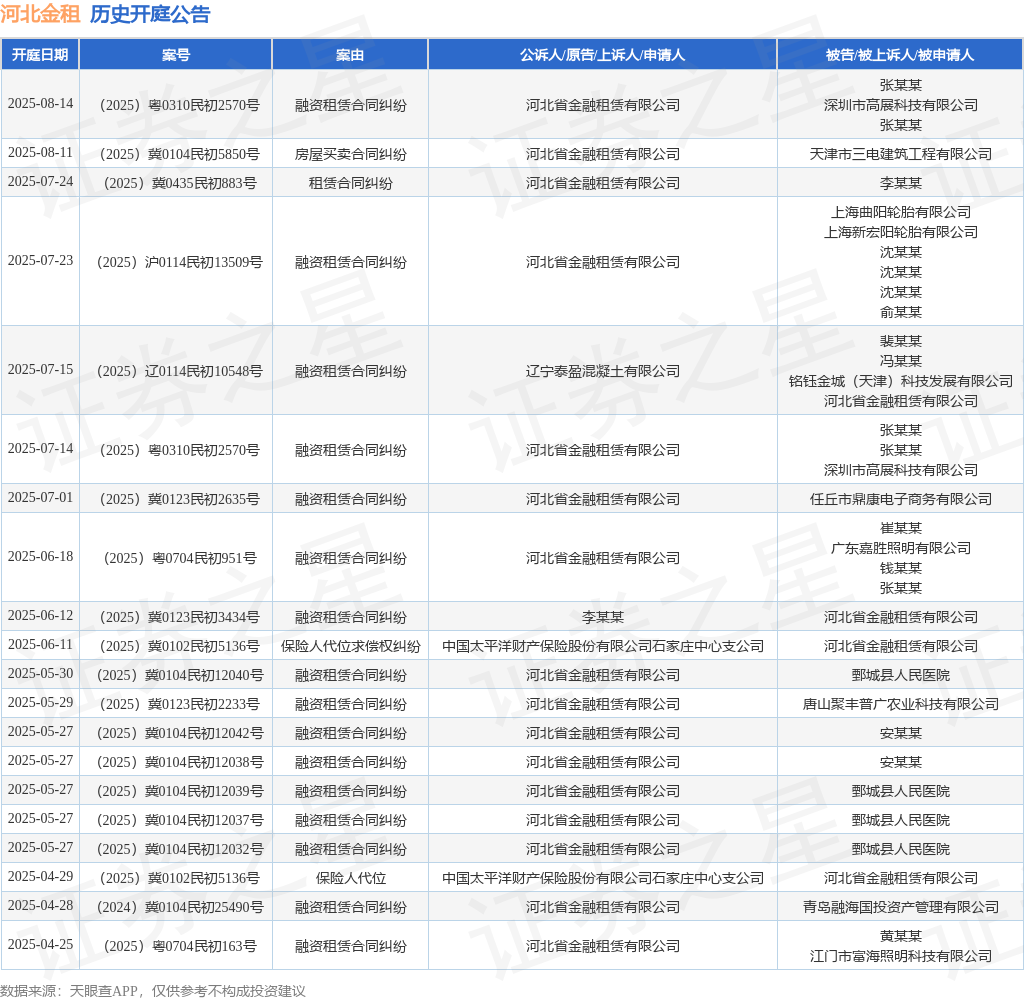Select the date 2025-06-18
Screen dimensions: 1024x1000
pyautogui.click(x=40, y=556)
